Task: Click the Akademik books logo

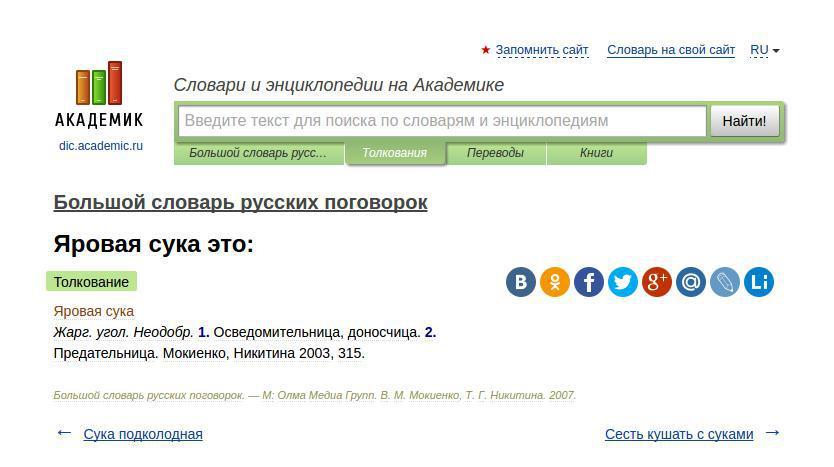Action: [x=99, y=94]
